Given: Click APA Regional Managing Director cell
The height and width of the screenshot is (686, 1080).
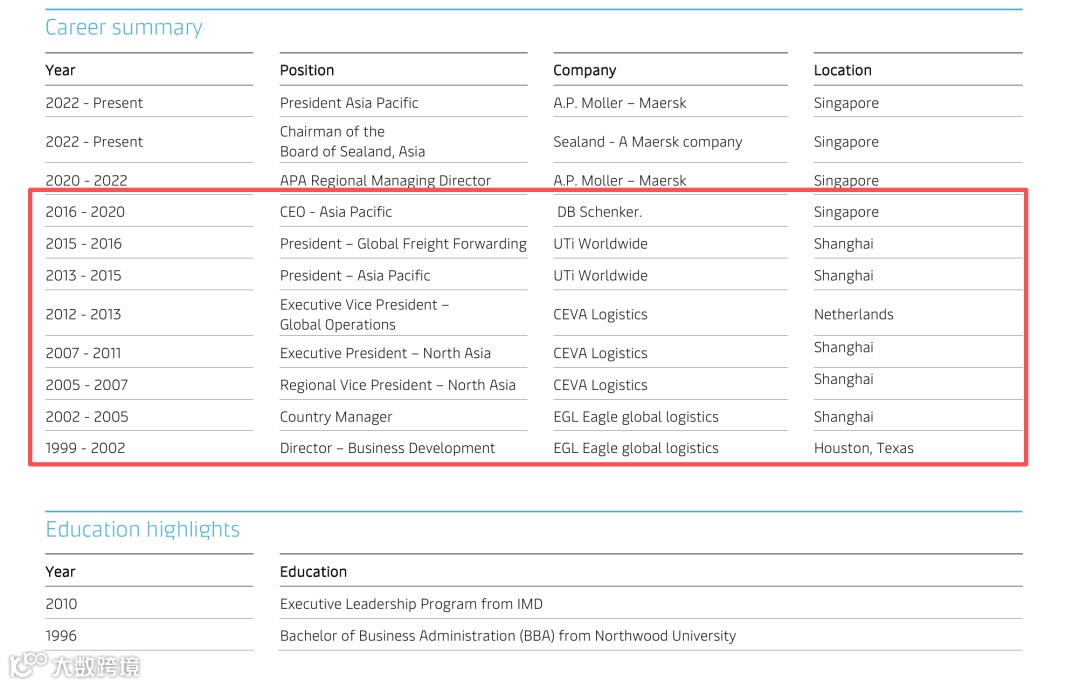Looking at the screenshot, I should (x=385, y=180).
